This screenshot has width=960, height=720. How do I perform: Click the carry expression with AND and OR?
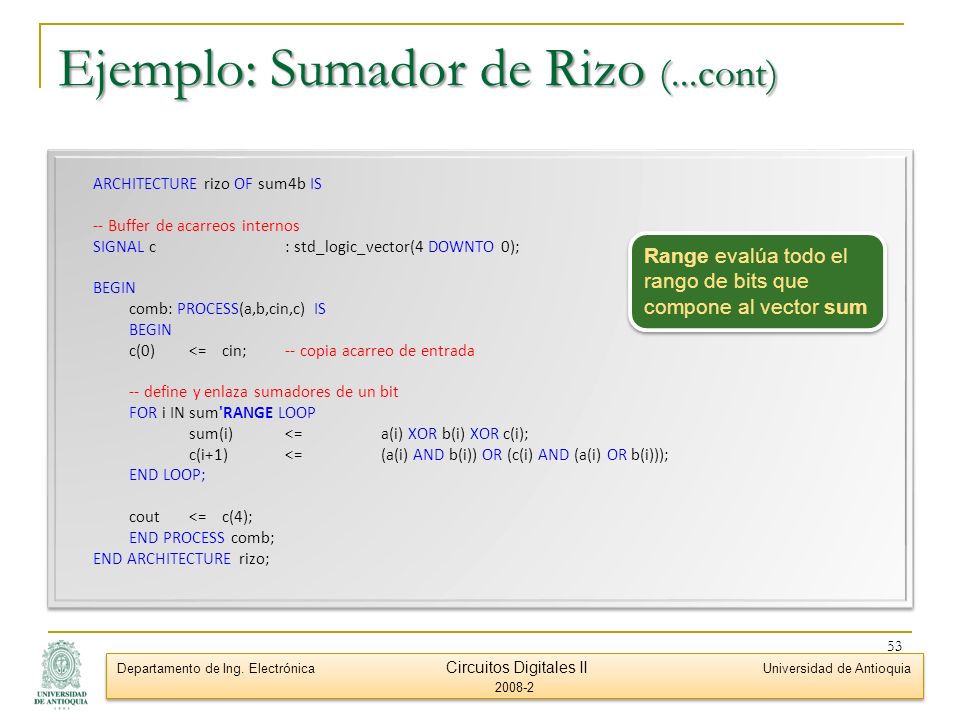[x=524, y=455]
